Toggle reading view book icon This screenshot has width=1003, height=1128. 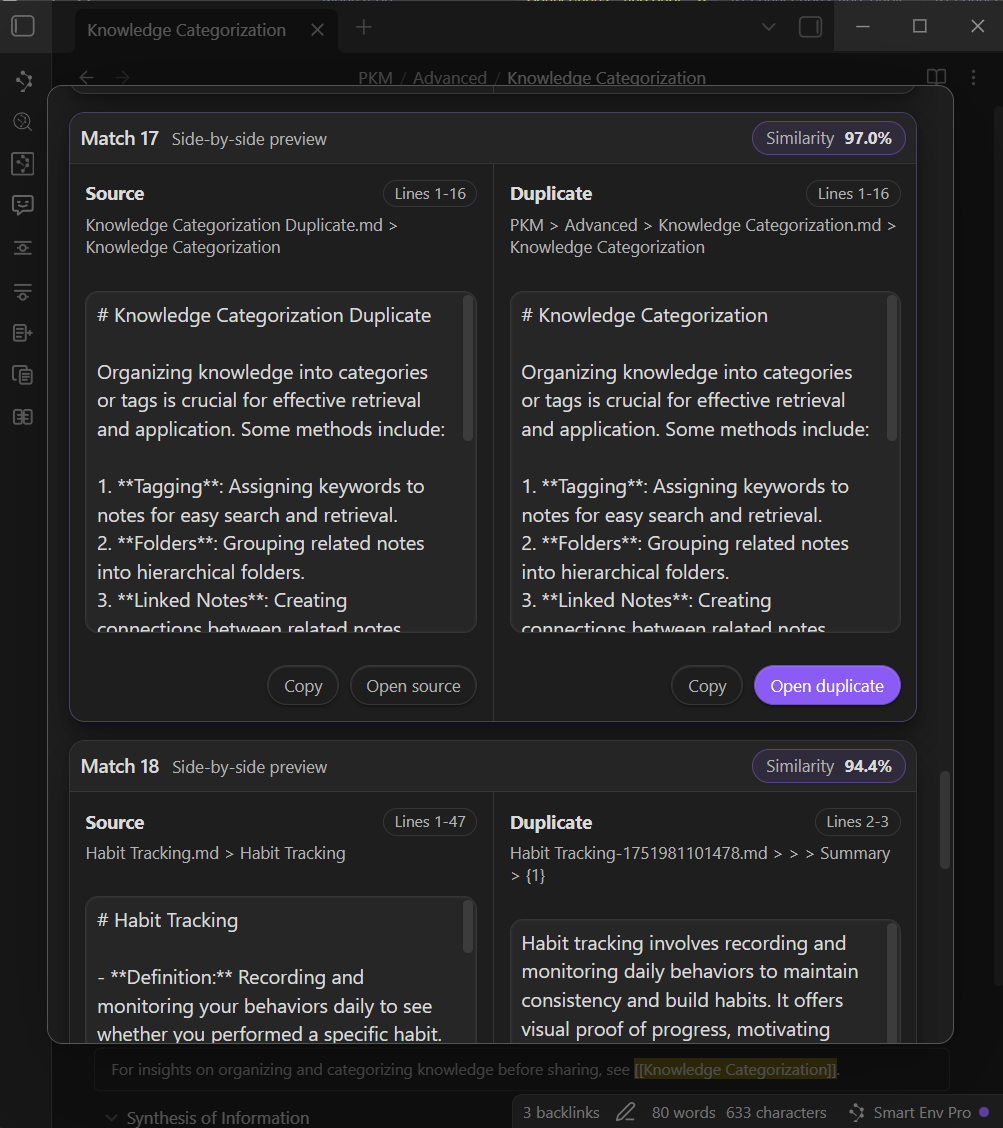pyautogui.click(x=936, y=78)
